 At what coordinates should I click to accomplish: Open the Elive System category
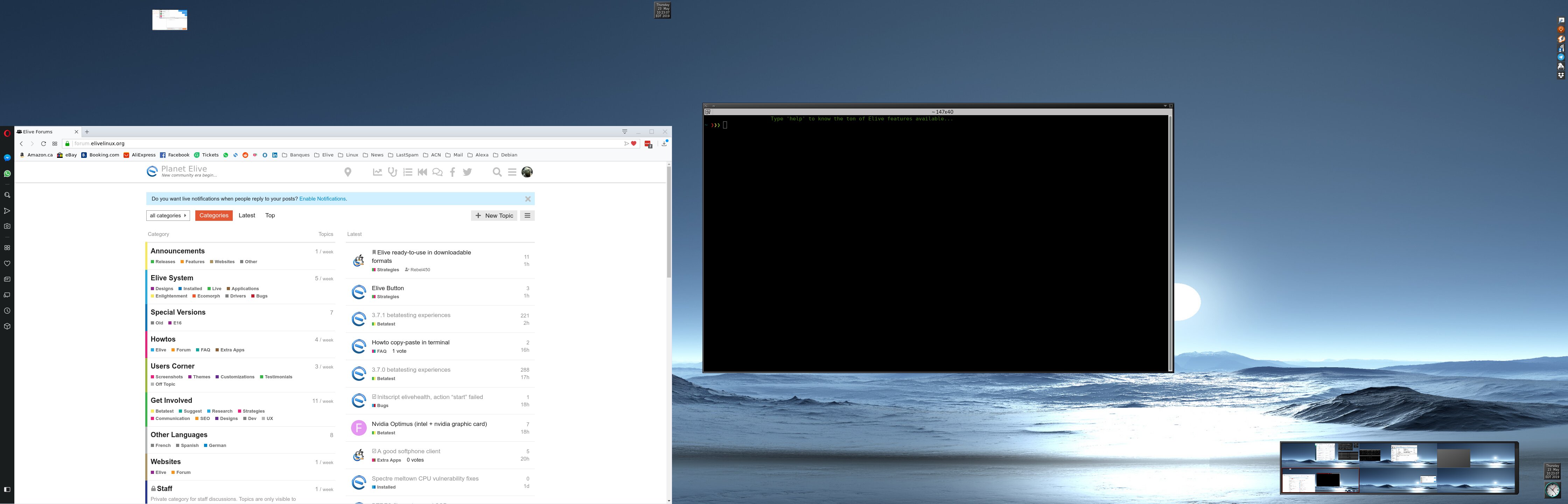pyautogui.click(x=171, y=278)
